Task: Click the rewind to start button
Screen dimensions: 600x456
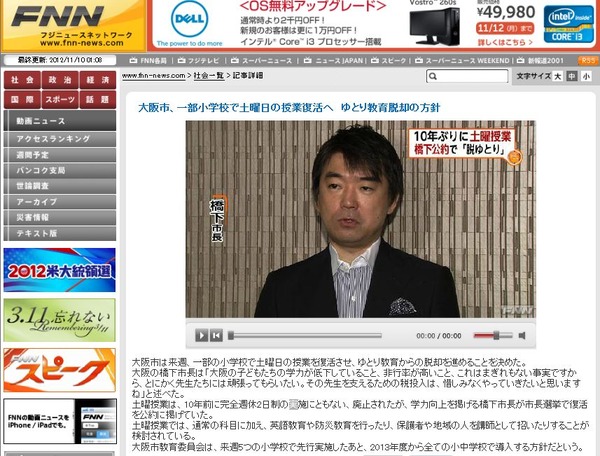Action: (x=216, y=335)
